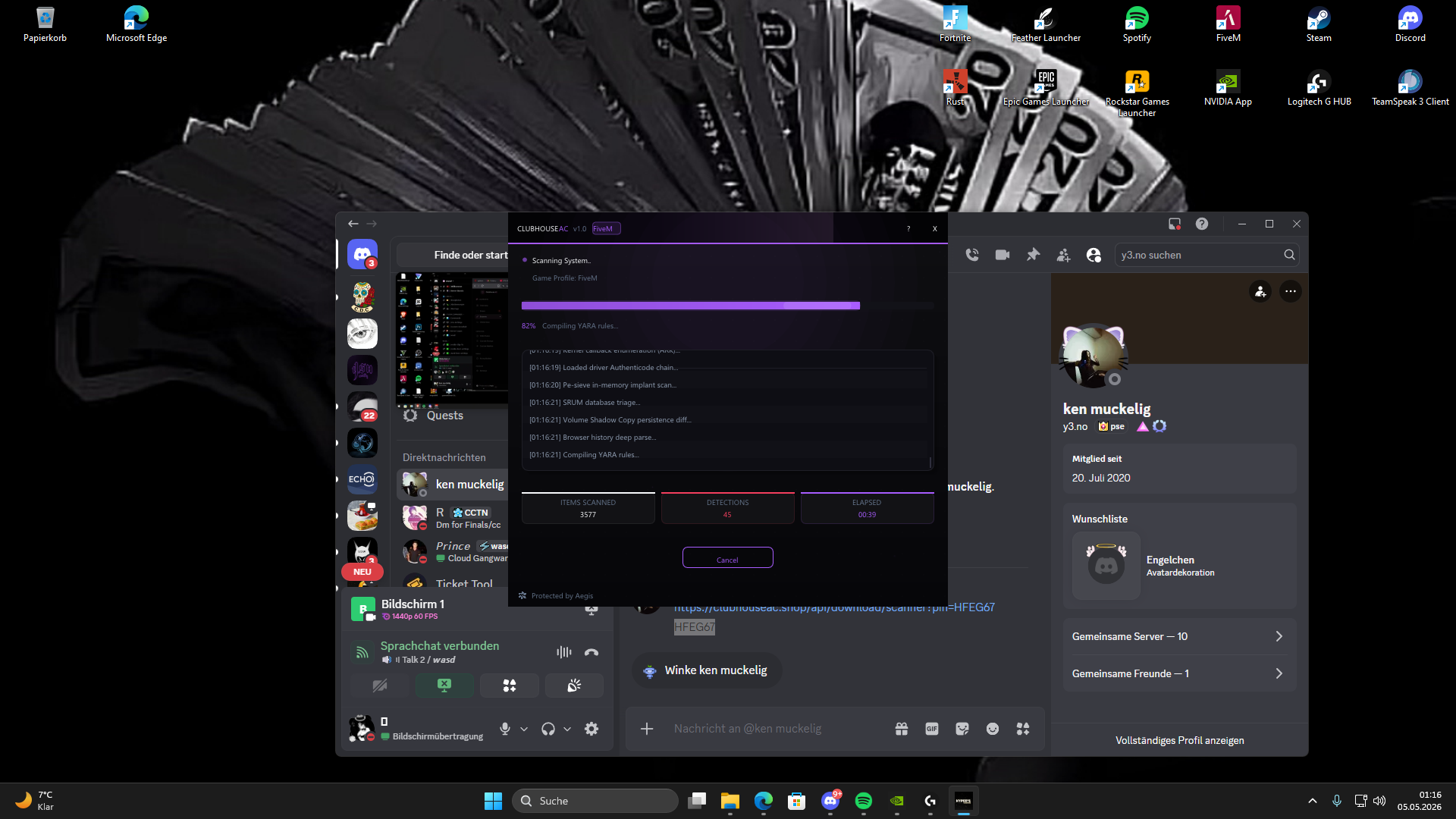Open Discord direct messages home icon
Viewport: 1456px width, 819px height.
[x=362, y=255]
